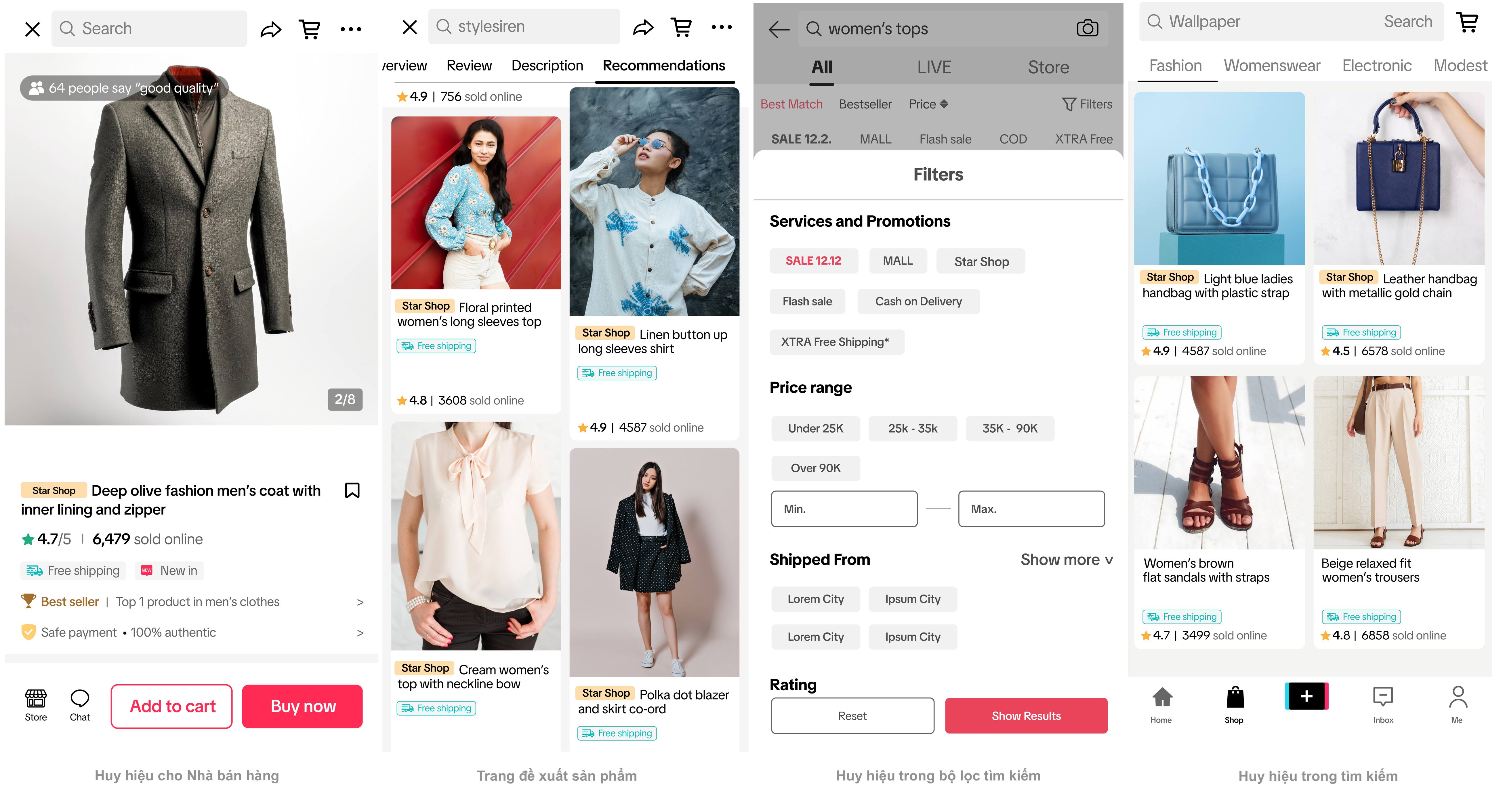
Task: Expand the Best seller ranking row
Action: click(x=192, y=601)
